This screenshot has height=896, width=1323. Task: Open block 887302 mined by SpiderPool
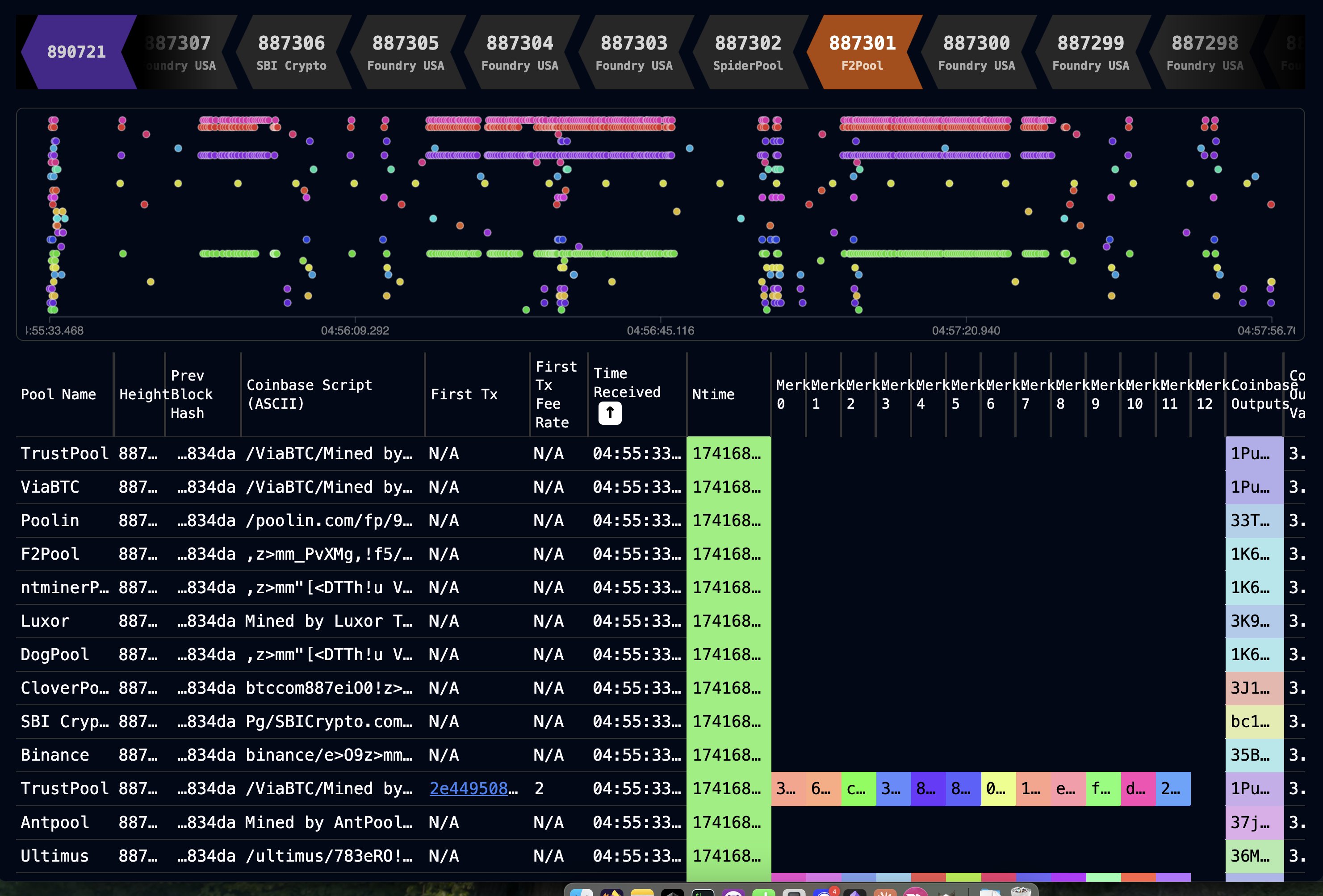pos(747,52)
